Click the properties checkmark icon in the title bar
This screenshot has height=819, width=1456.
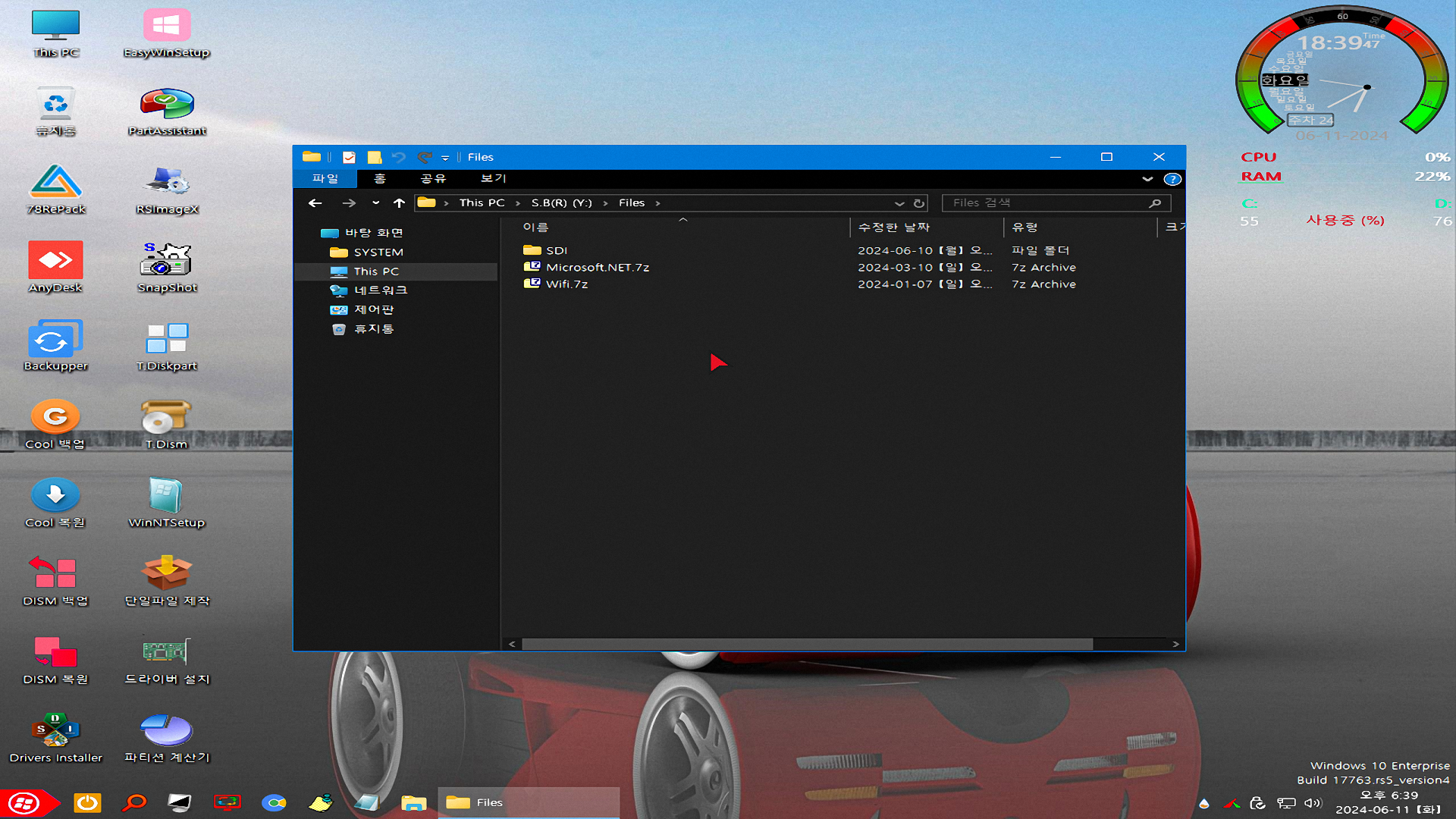pyautogui.click(x=349, y=157)
